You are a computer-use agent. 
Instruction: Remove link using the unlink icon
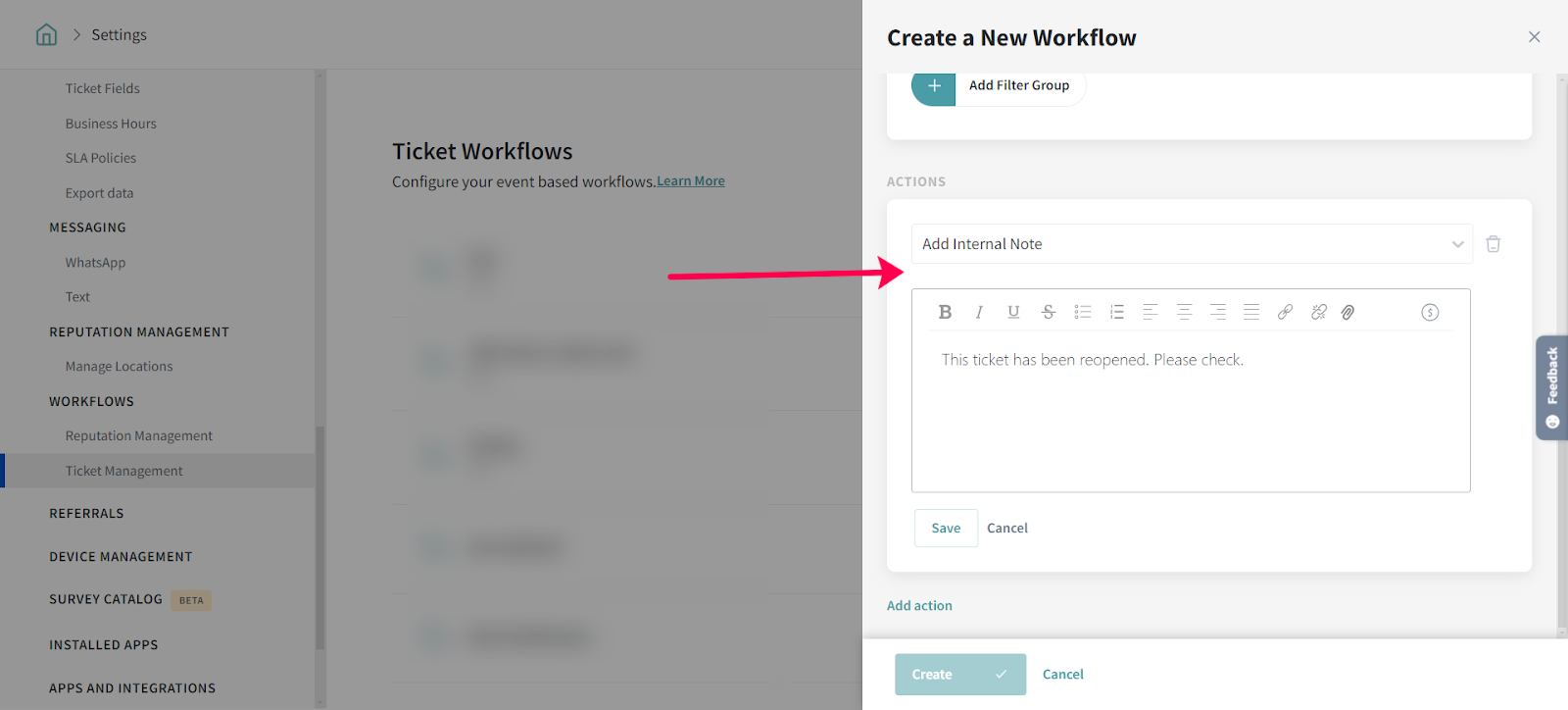1319,312
